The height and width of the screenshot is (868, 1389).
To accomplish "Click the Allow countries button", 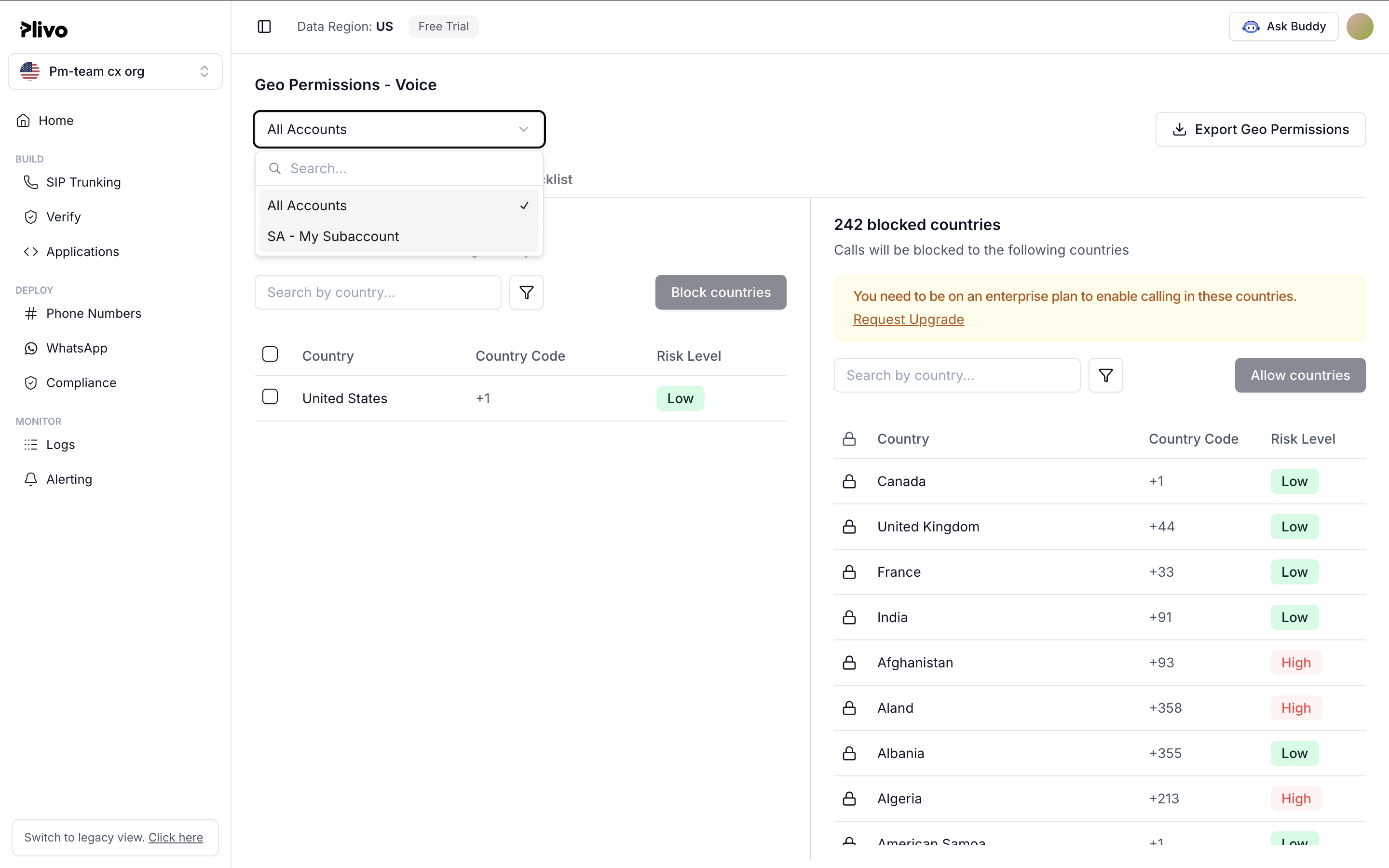I will coord(1300,376).
